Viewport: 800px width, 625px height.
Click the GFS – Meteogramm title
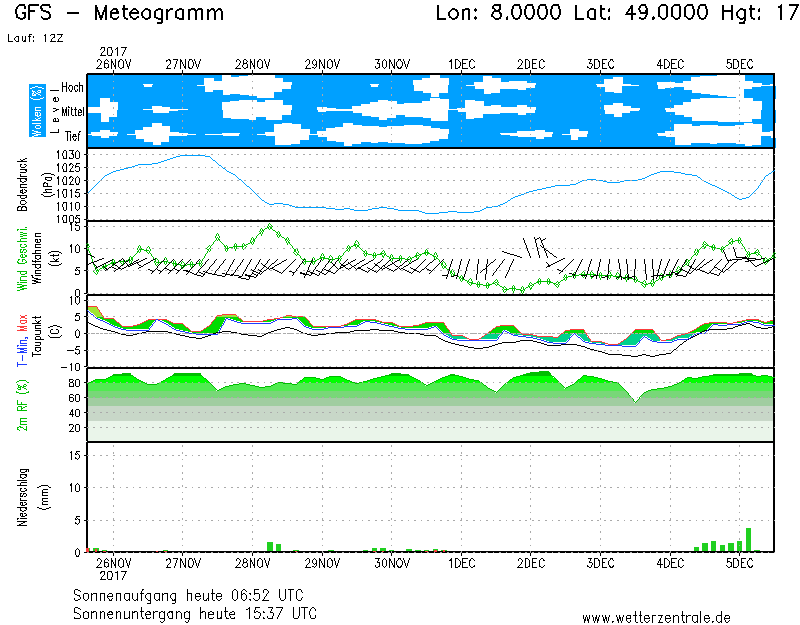click(x=120, y=14)
